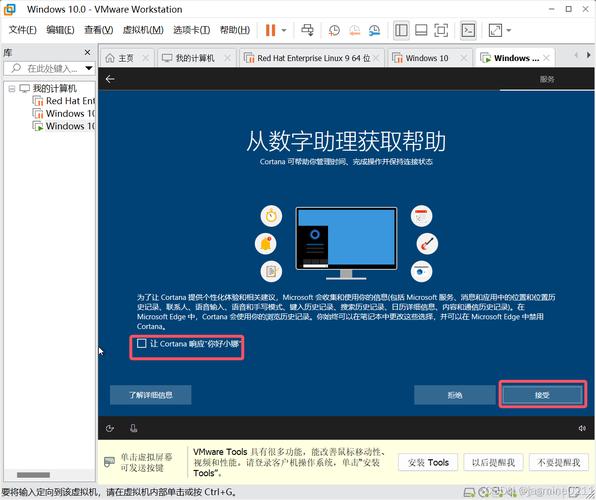The image size is (596, 500).
Task: Take a snapshot of this VM
Action: coord(334,30)
